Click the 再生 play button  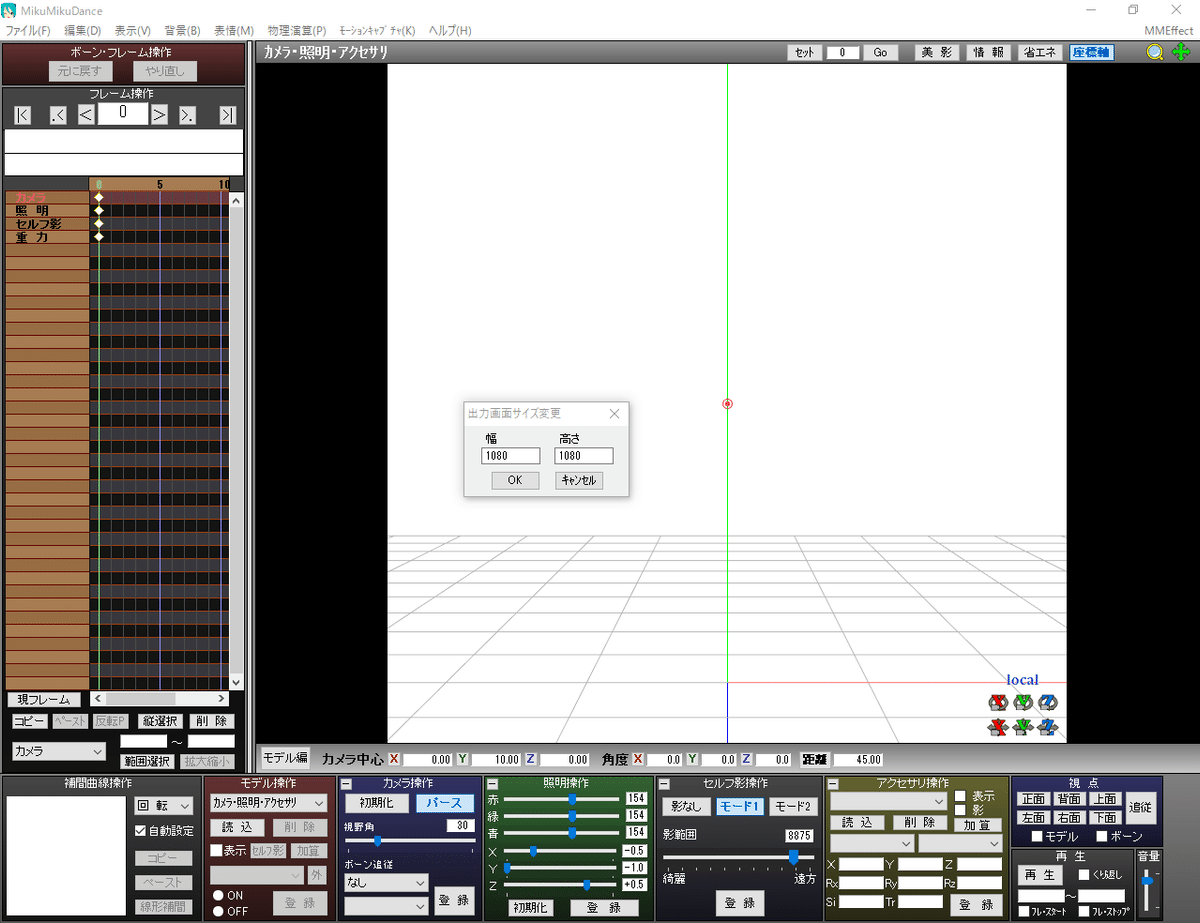click(x=1041, y=875)
